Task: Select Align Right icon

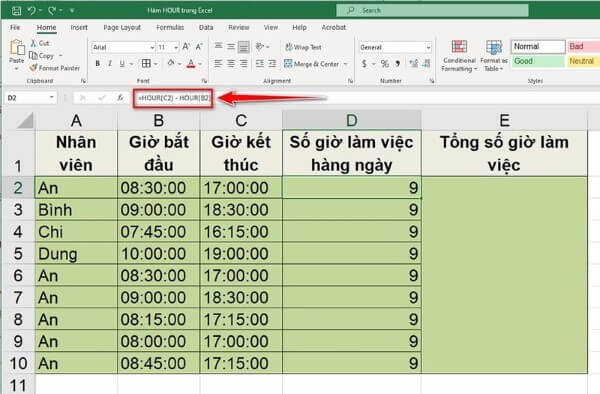Action: tap(244, 63)
